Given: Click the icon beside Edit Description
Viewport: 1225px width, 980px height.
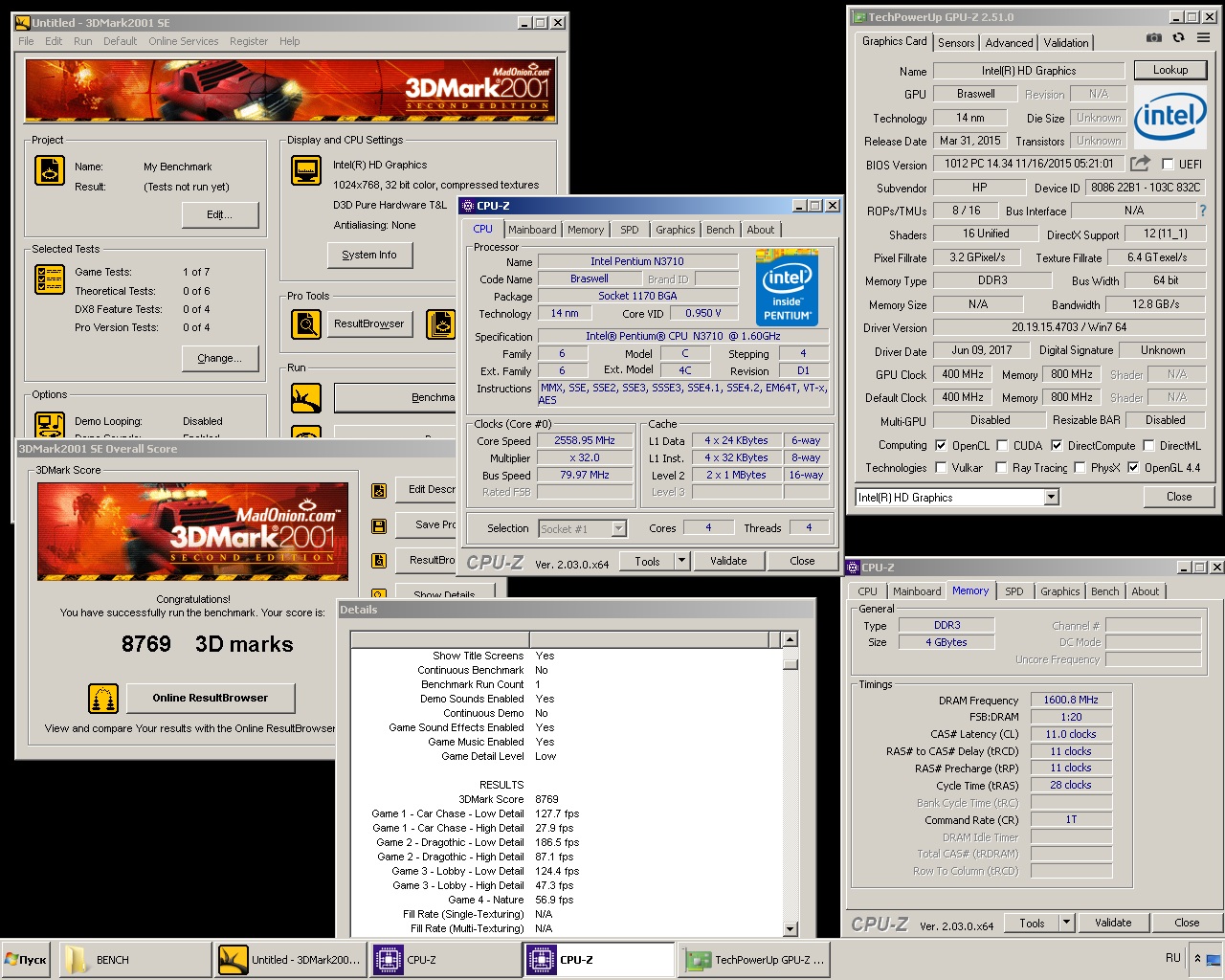Looking at the screenshot, I should 379,491.
